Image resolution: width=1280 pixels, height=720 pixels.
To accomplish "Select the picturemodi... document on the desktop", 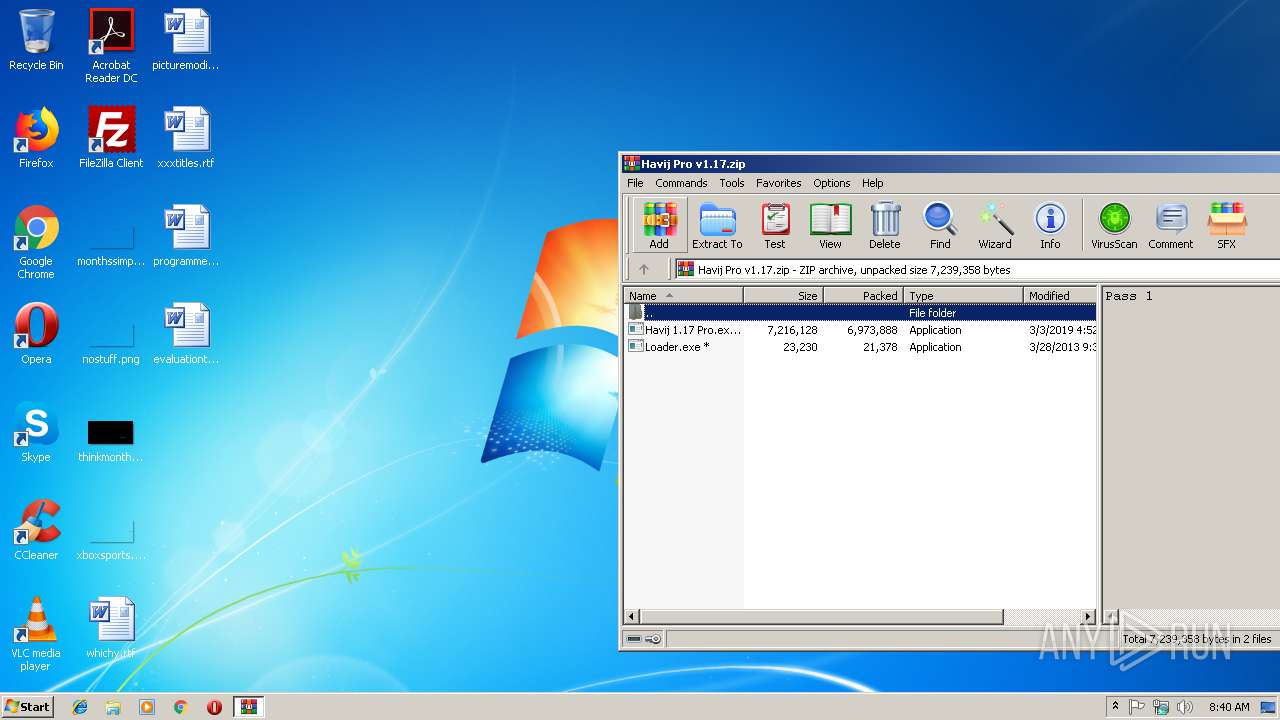I will [x=186, y=40].
